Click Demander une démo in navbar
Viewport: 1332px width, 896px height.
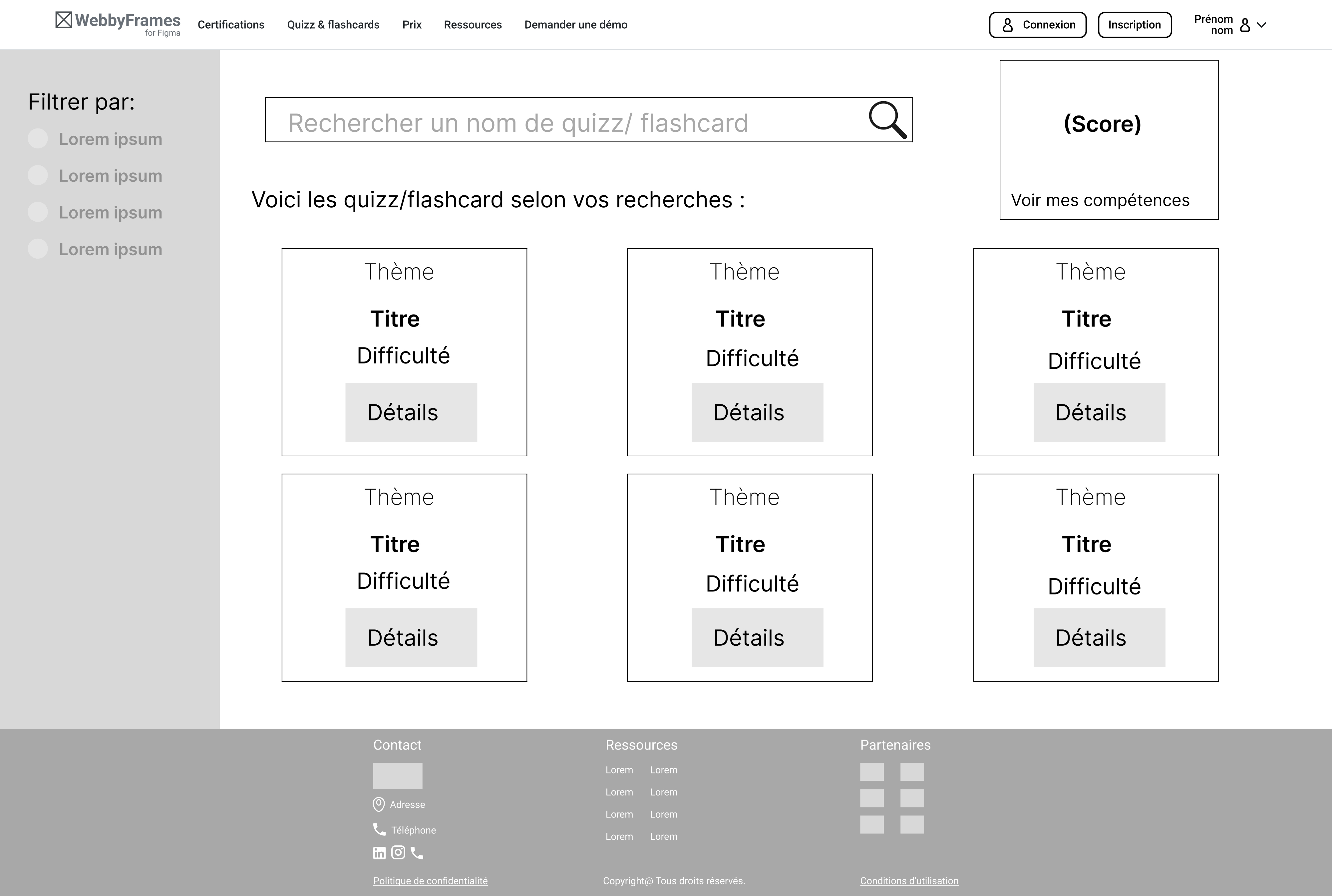pos(576,25)
